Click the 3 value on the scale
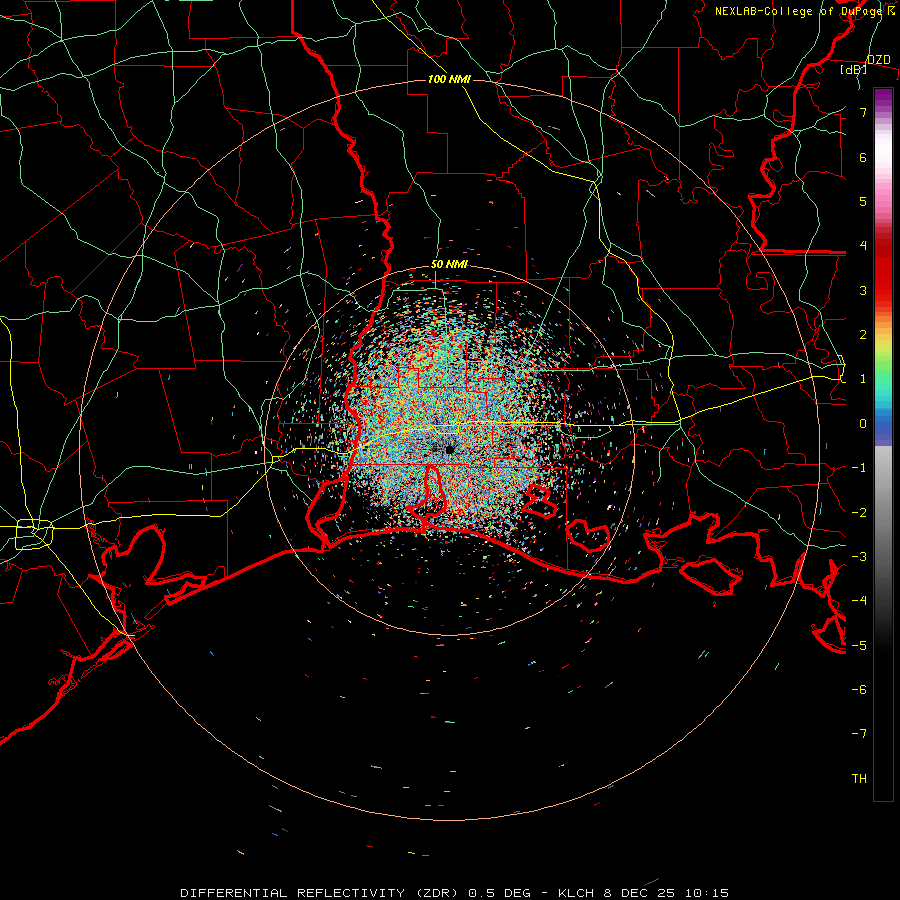 point(863,290)
